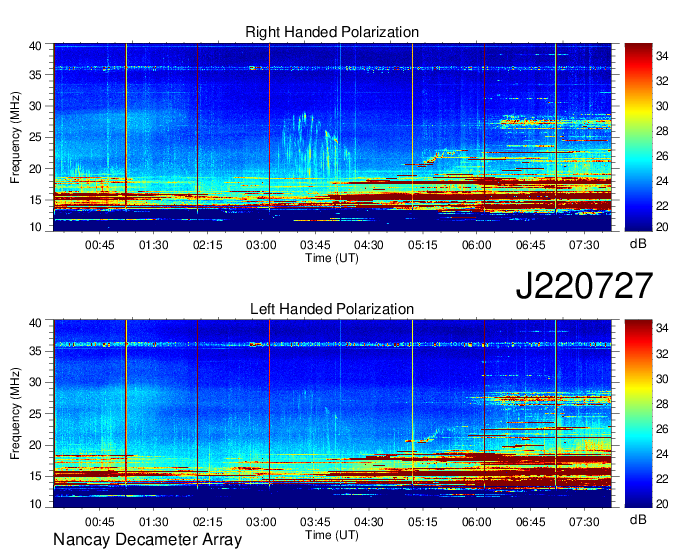
Task: Click the Left Handed Polarization spectrogram image
Action: click(x=332, y=414)
